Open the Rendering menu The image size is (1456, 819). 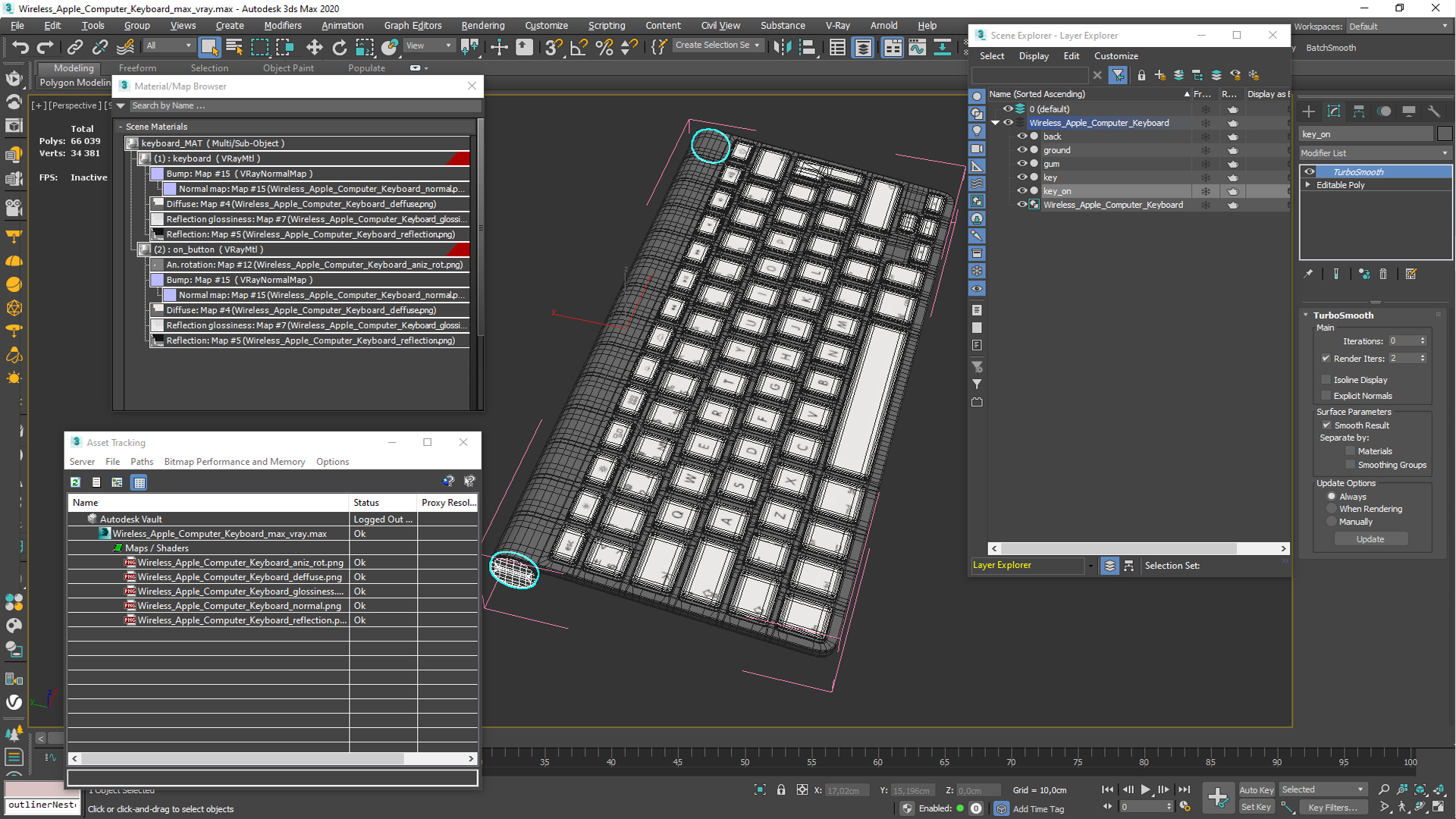point(482,26)
